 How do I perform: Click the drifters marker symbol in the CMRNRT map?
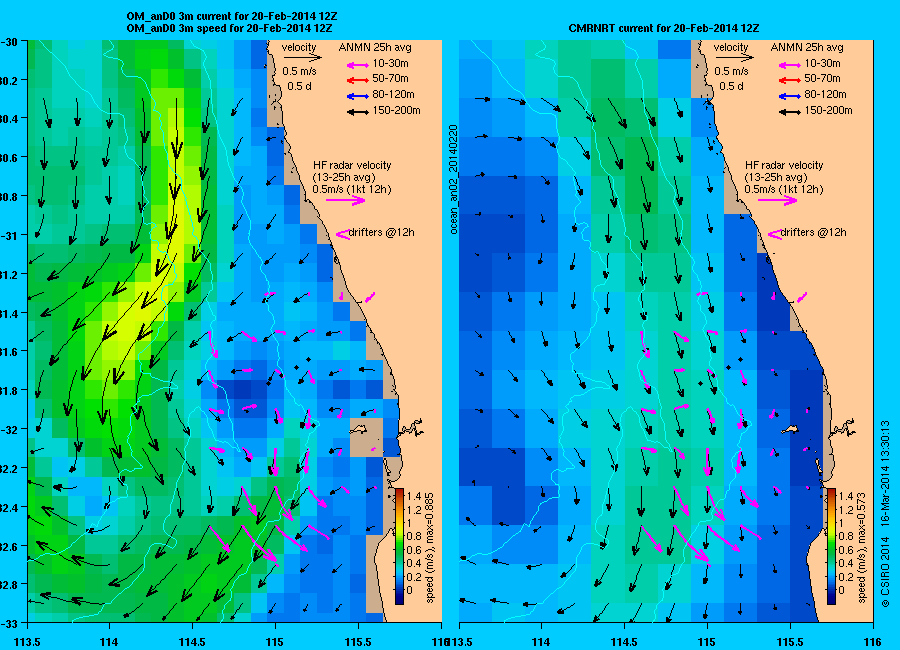point(774,234)
